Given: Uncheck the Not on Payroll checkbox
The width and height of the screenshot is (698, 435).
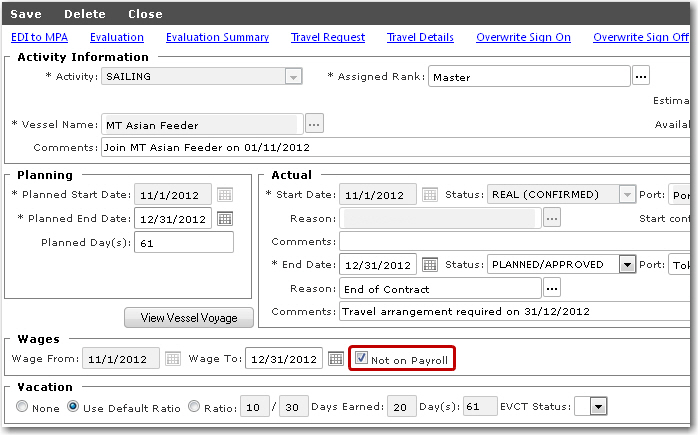Looking at the screenshot, I should pos(361,358).
